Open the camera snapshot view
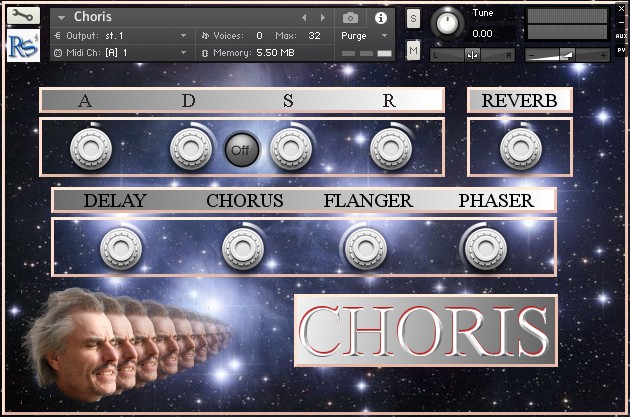630x417 pixels. pos(351,18)
